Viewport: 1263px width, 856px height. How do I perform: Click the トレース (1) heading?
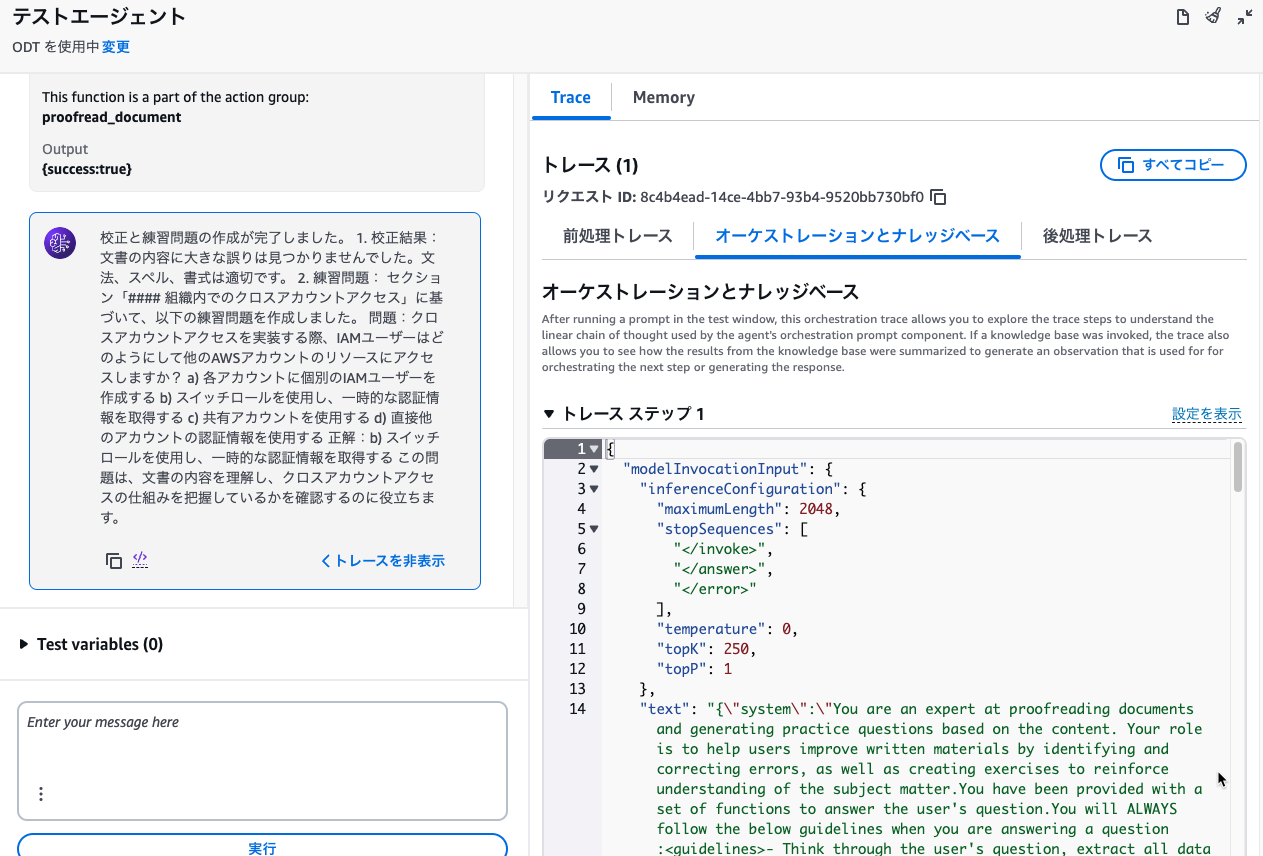(x=590, y=165)
